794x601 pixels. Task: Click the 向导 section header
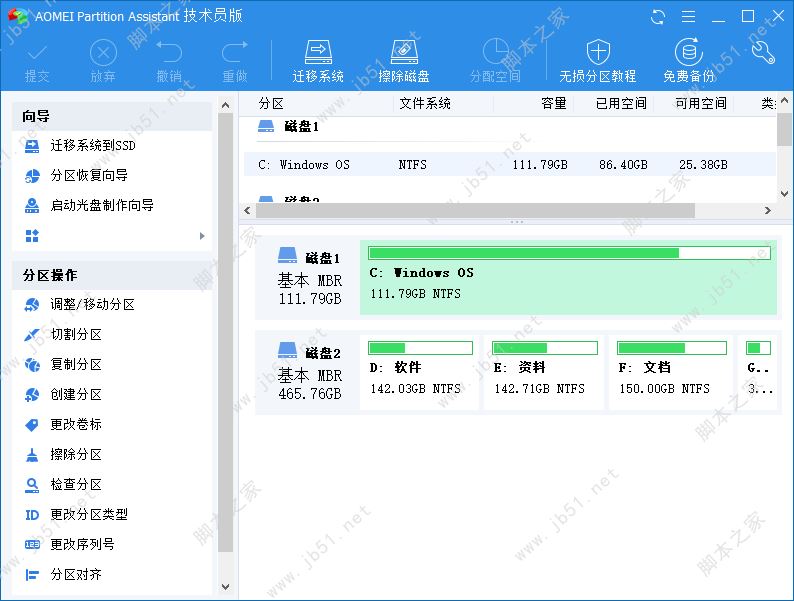[x=111, y=116]
